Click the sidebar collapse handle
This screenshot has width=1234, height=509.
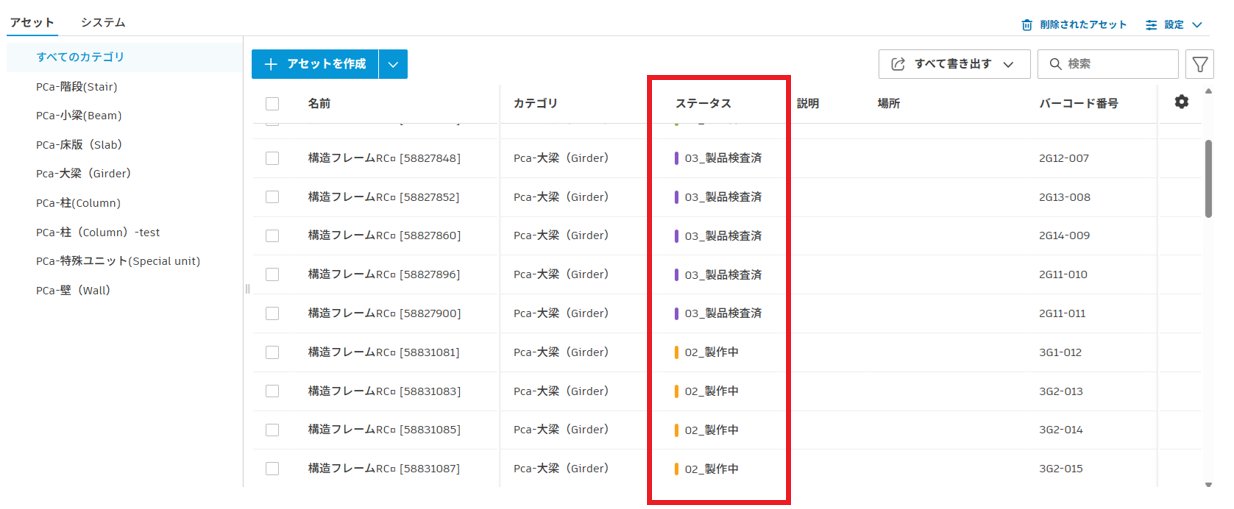point(246,289)
